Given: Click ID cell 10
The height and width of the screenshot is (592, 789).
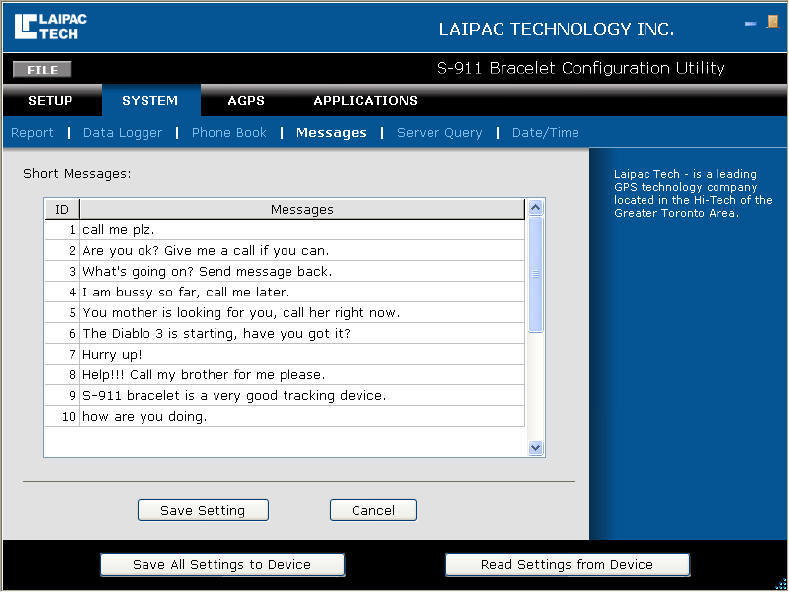Looking at the screenshot, I should coord(62,417).
